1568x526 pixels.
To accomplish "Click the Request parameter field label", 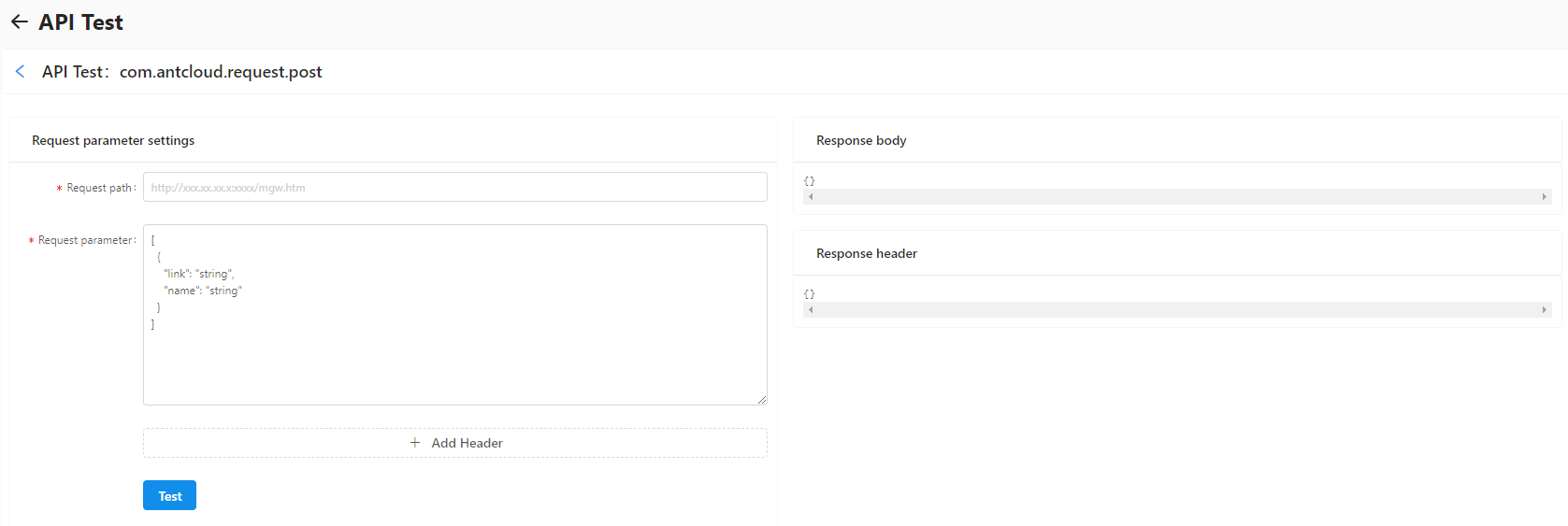I will (85, 241).
